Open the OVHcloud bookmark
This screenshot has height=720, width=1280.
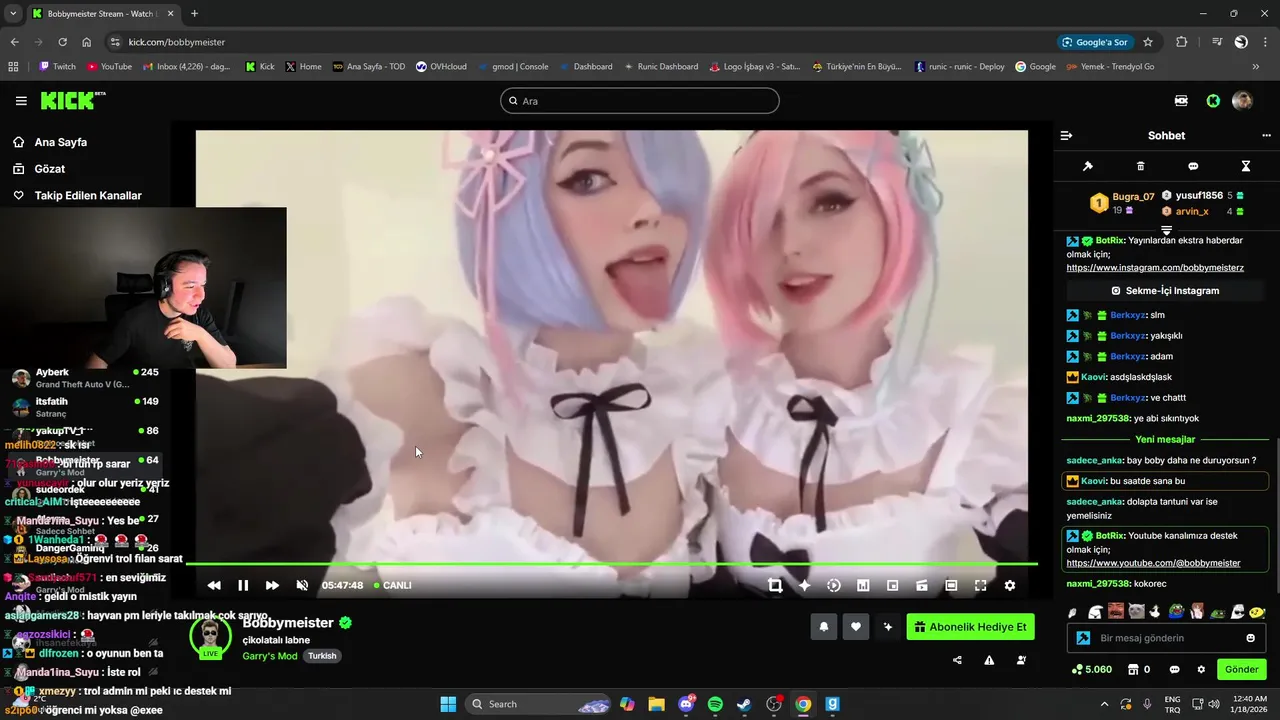click(x=441, y=67)
